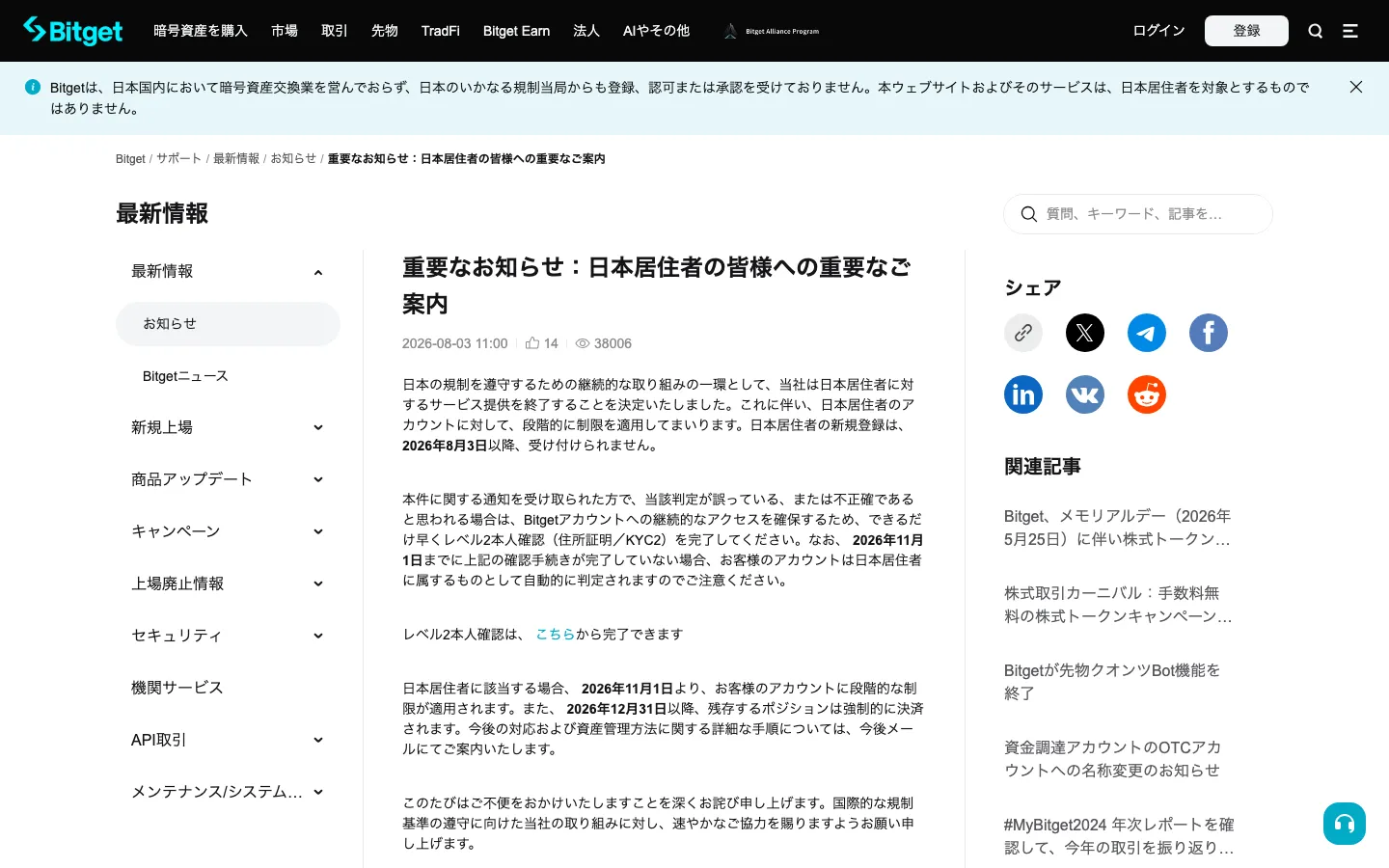Share article on LinkedIn

pos(1023,394)
